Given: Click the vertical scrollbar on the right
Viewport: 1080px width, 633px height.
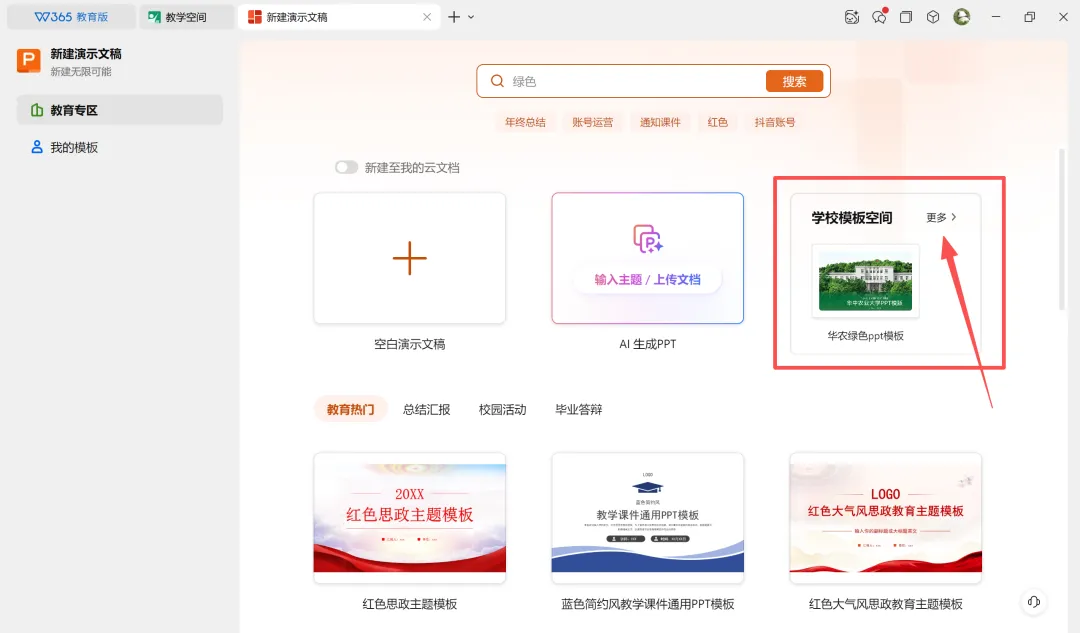Looking at the screenshot, I should coord(1061,229).
